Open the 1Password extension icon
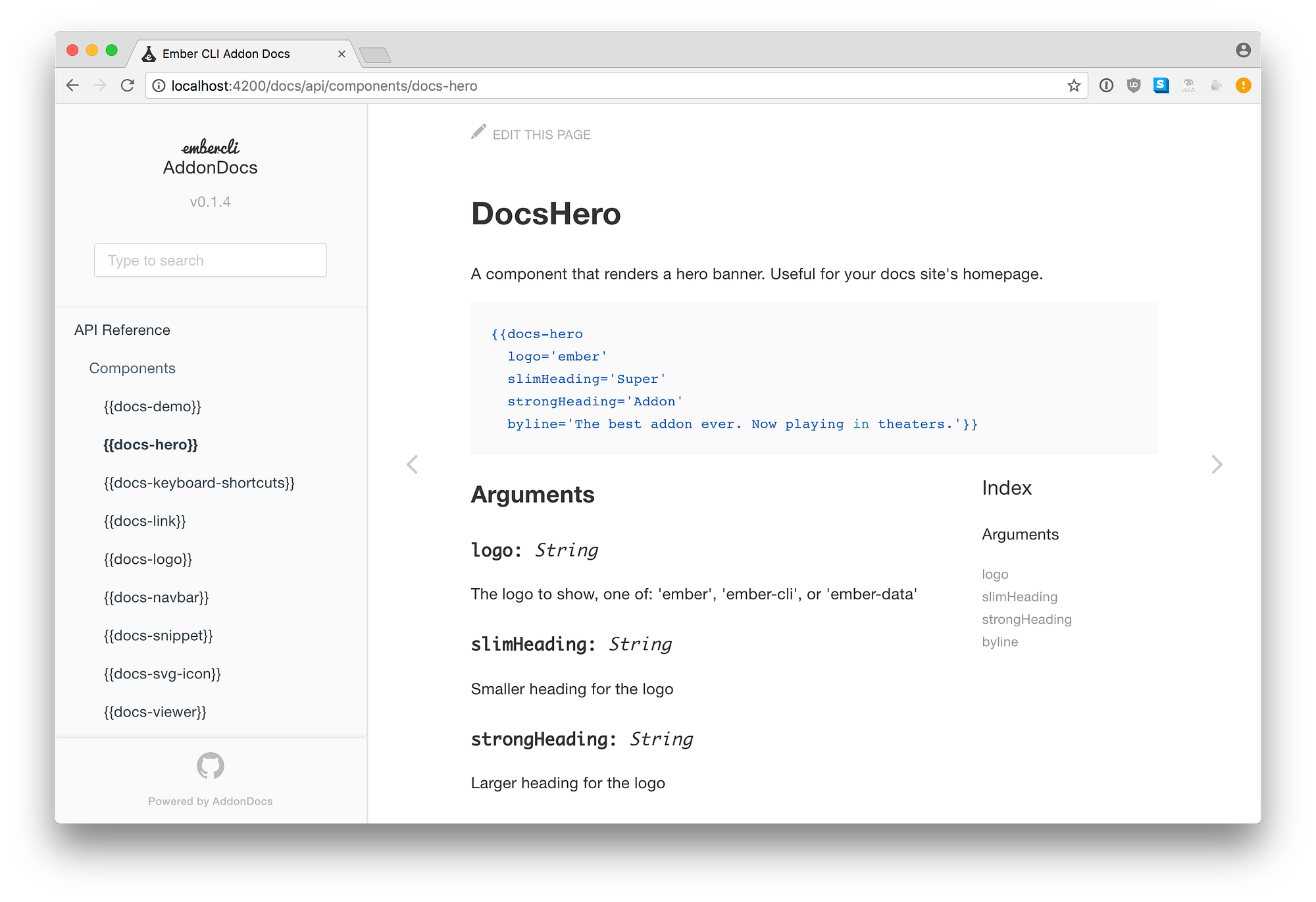The height and width of the screenshot is (902, 1316). pyautogui.click(x=1106, y=85)
